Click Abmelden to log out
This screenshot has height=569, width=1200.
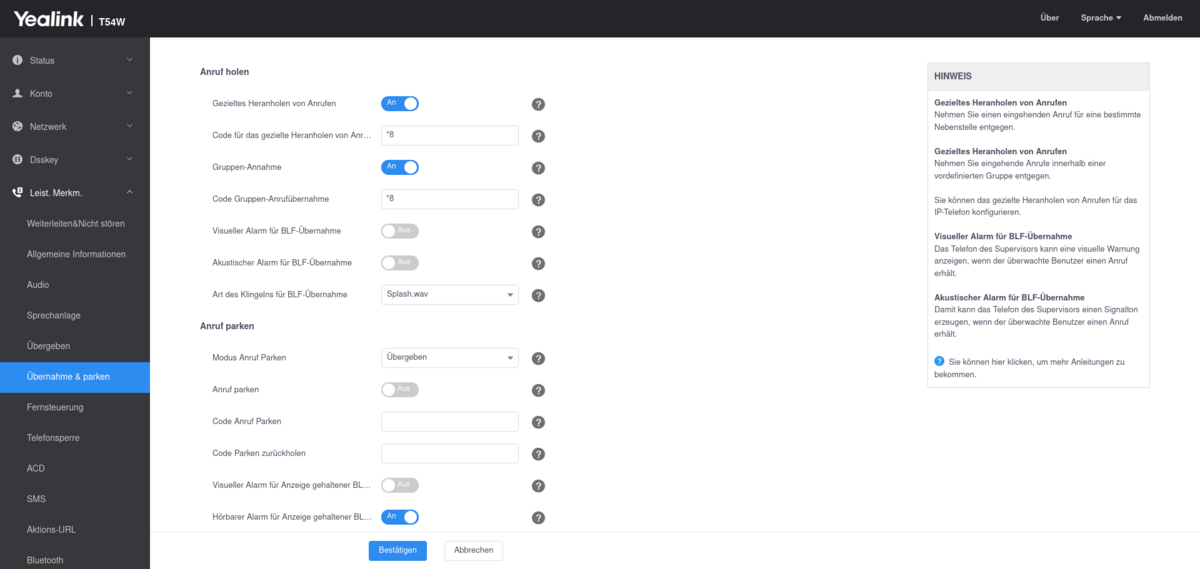pos(1162,18)
